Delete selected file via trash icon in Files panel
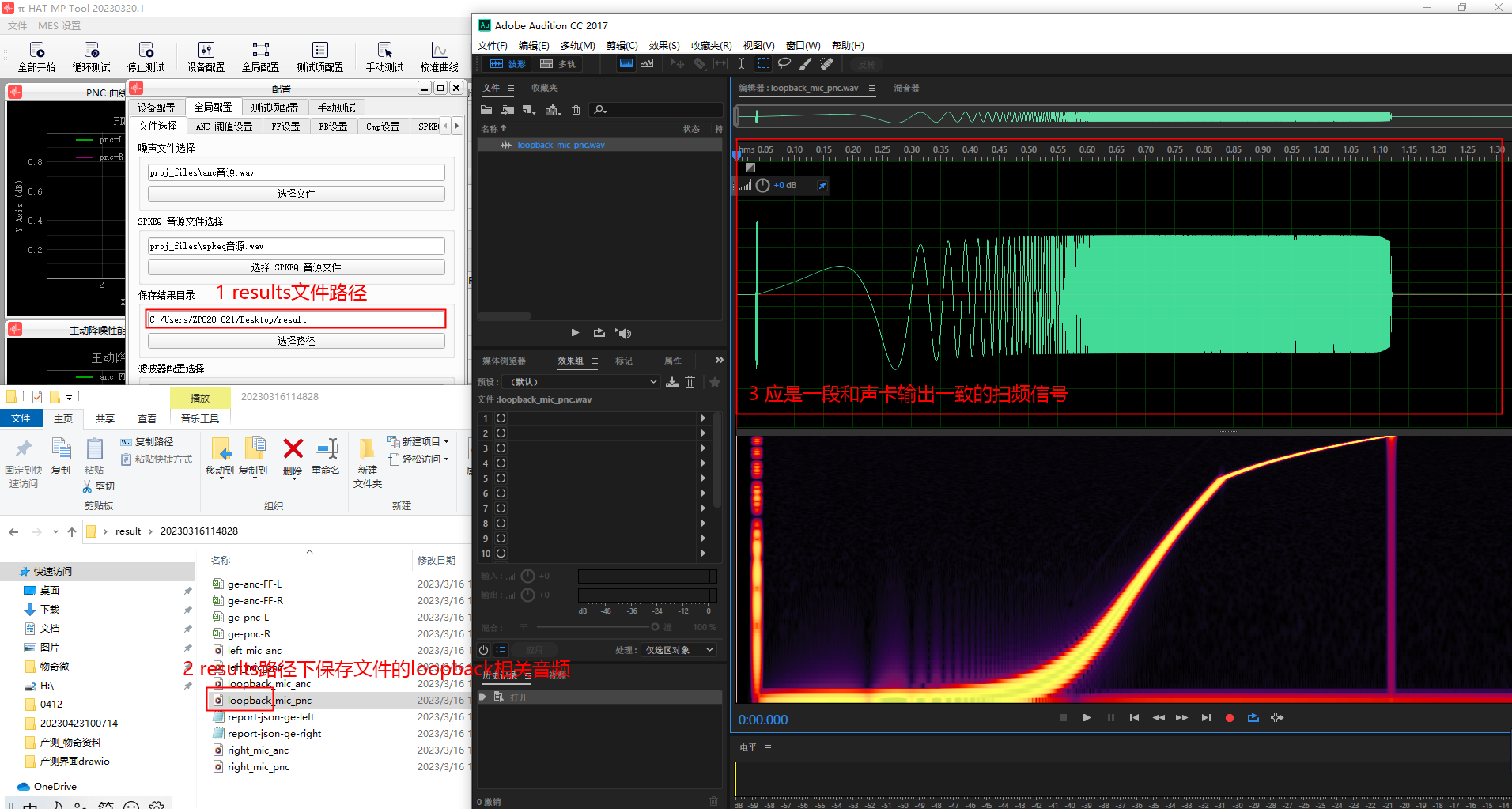 pos(576,110)
